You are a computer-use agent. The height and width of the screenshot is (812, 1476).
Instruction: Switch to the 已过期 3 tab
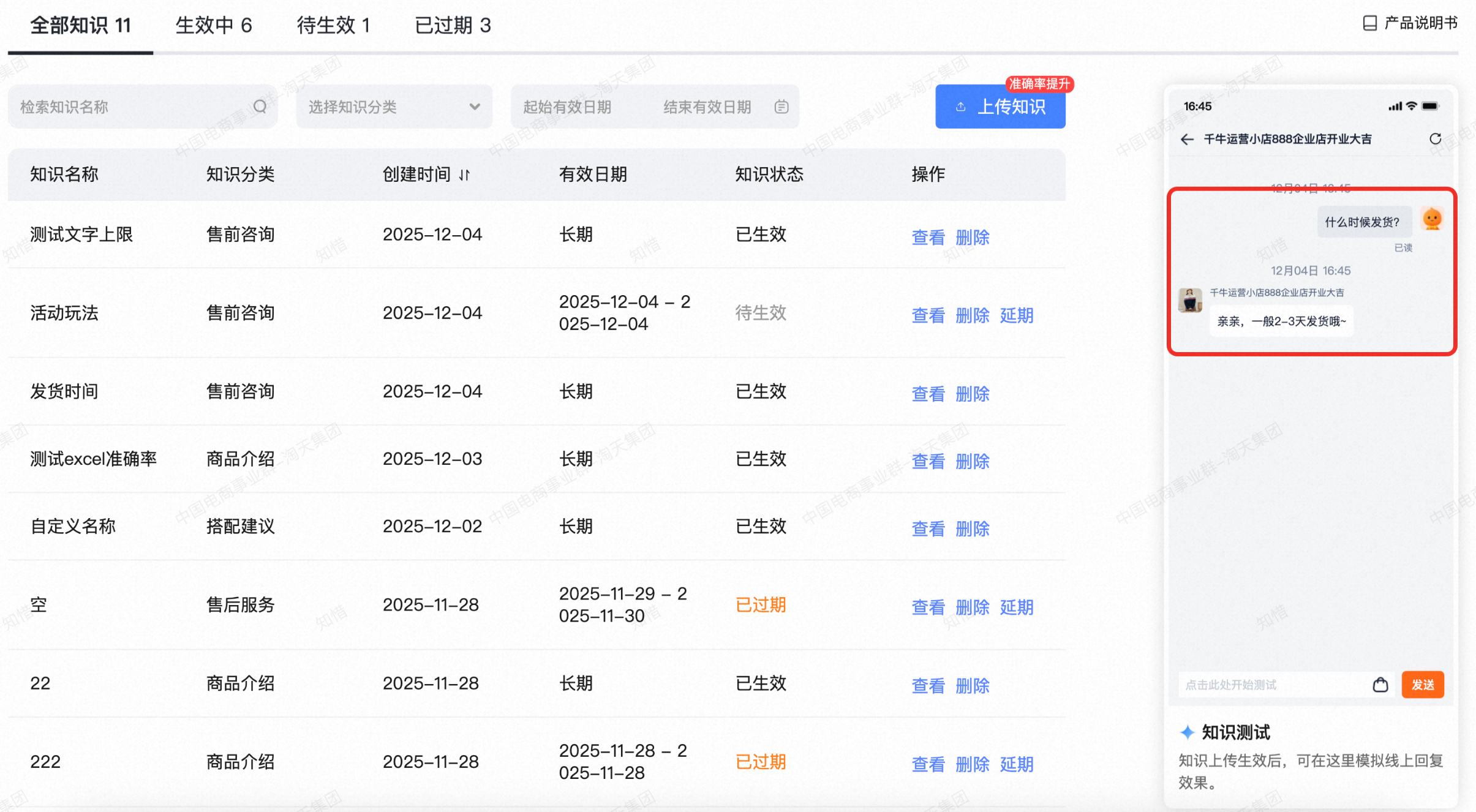(453, 26)
